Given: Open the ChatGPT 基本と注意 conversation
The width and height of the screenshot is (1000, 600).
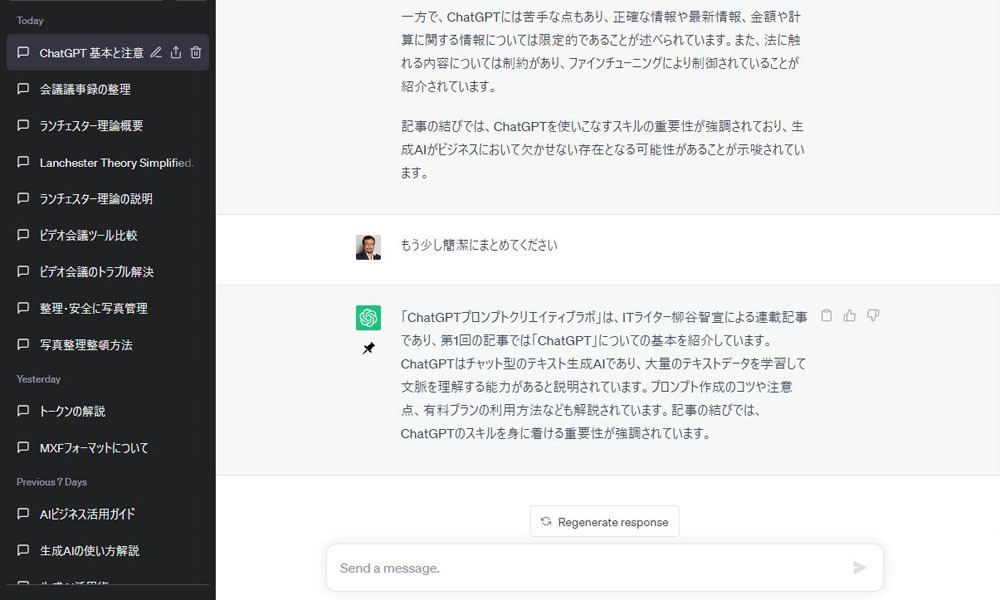Looking at the screenshot, I should (x=108, y=52).
